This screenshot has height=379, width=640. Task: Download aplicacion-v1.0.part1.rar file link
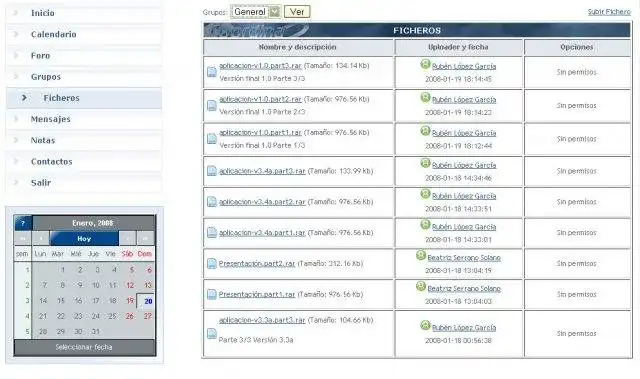coord(260,133)
